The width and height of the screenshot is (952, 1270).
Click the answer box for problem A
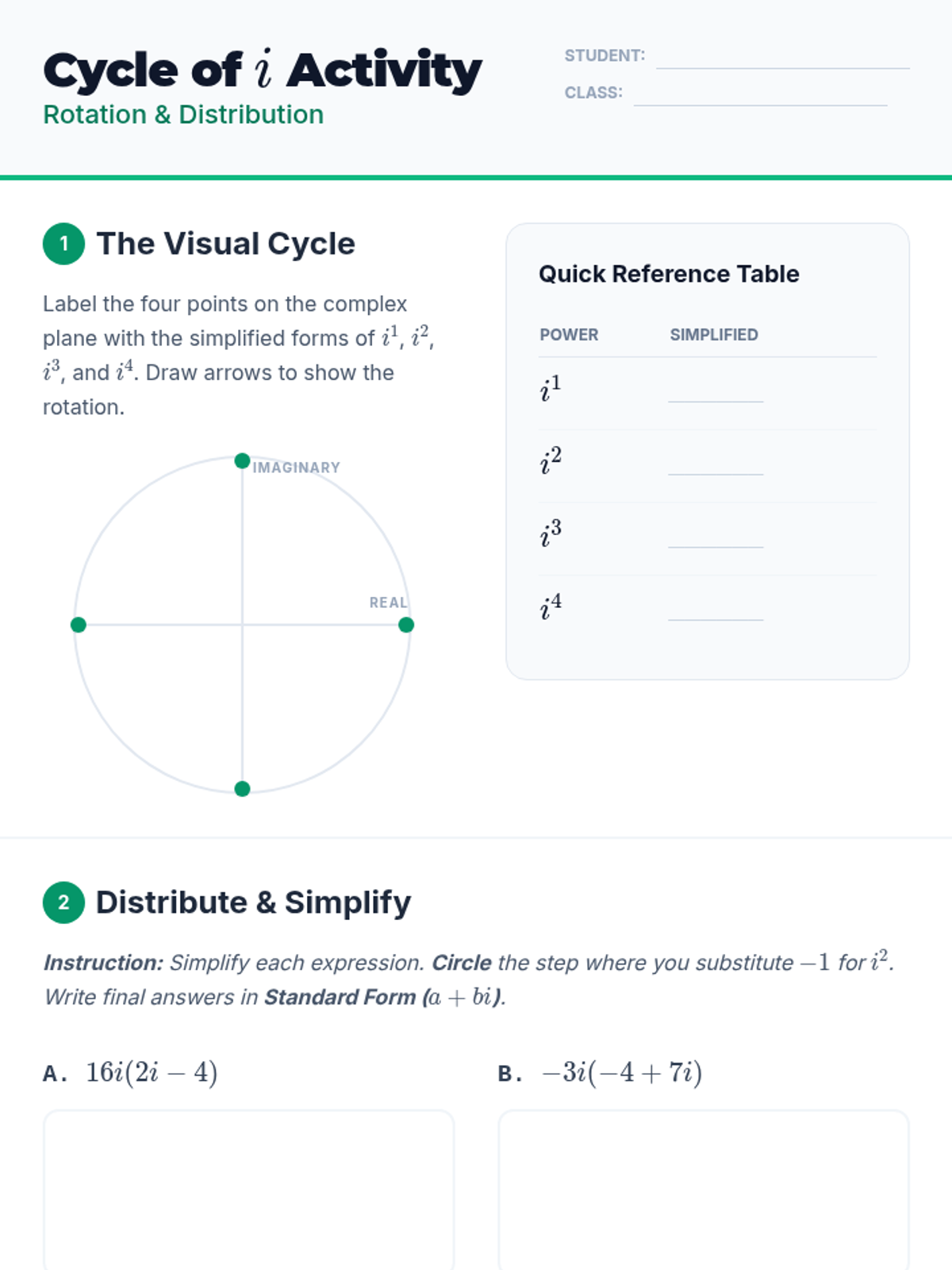click(249, 1189)
